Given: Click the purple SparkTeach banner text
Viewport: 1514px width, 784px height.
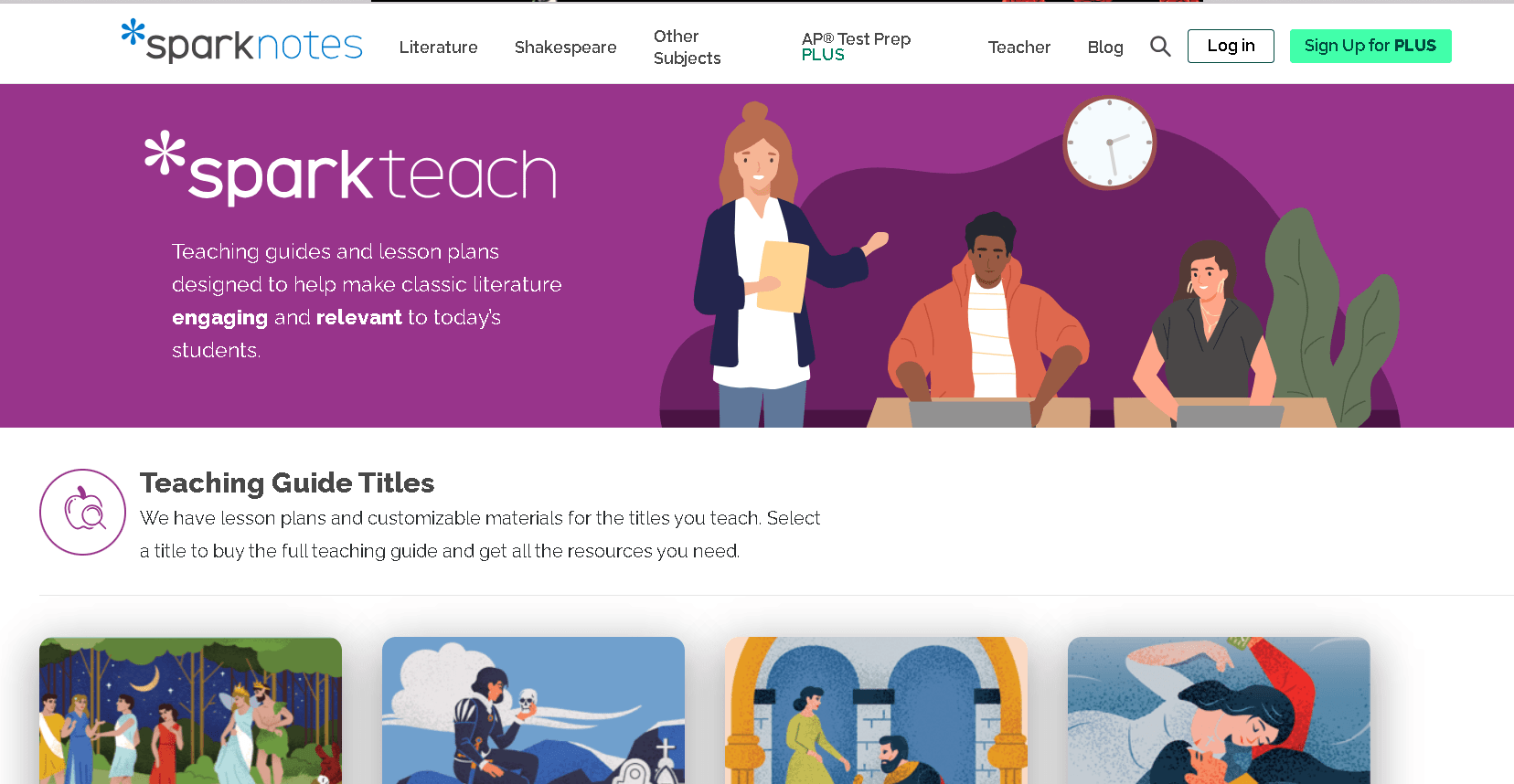Looking at the screenshot, I should pos(367,301).
